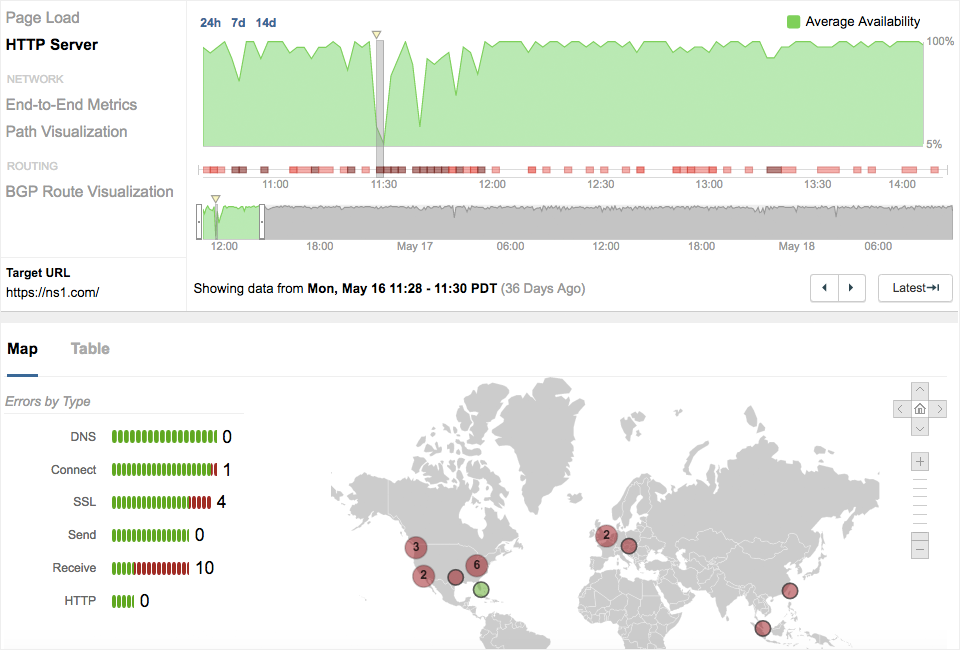Pan the map downward
This screenshot has height=650, width=960.
(x=920, y=427)
